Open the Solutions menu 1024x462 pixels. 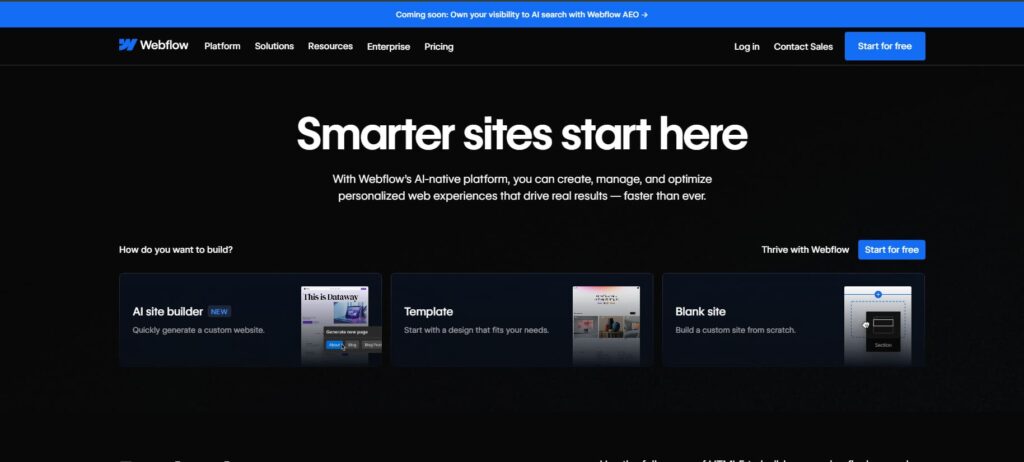pos(274,46)
